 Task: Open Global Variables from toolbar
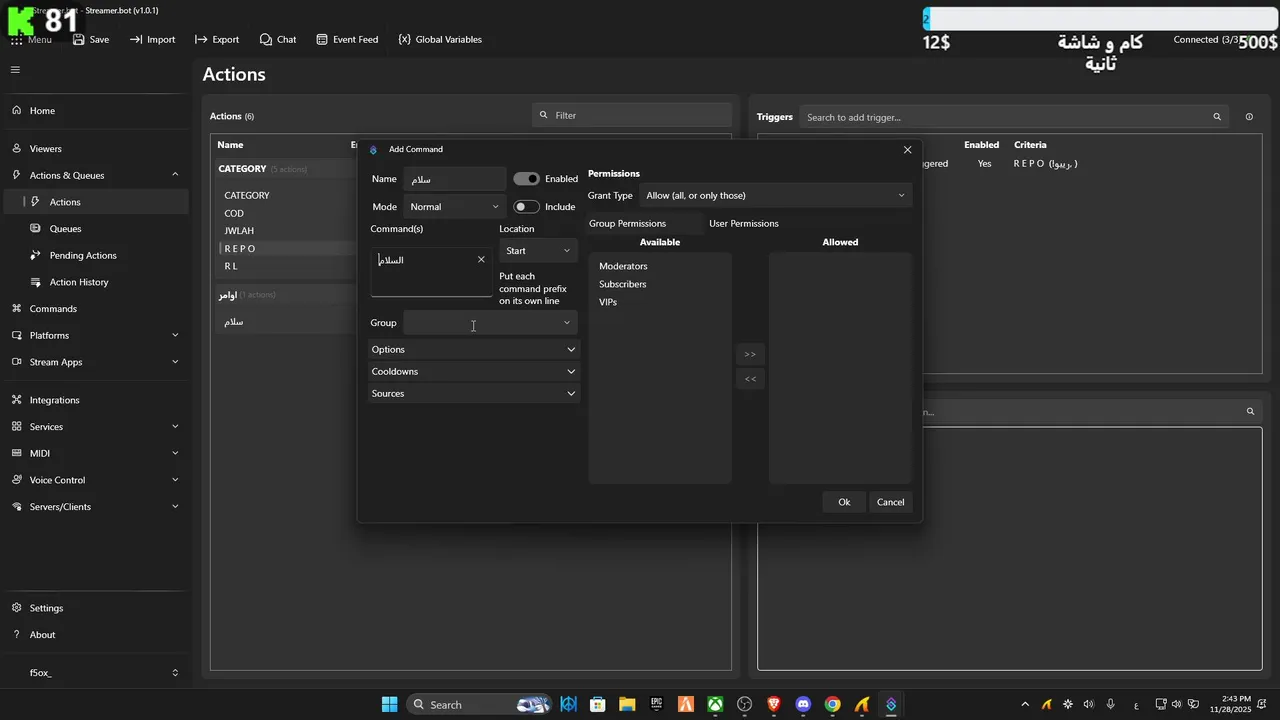pyautogui.click(x=440, y=39)
